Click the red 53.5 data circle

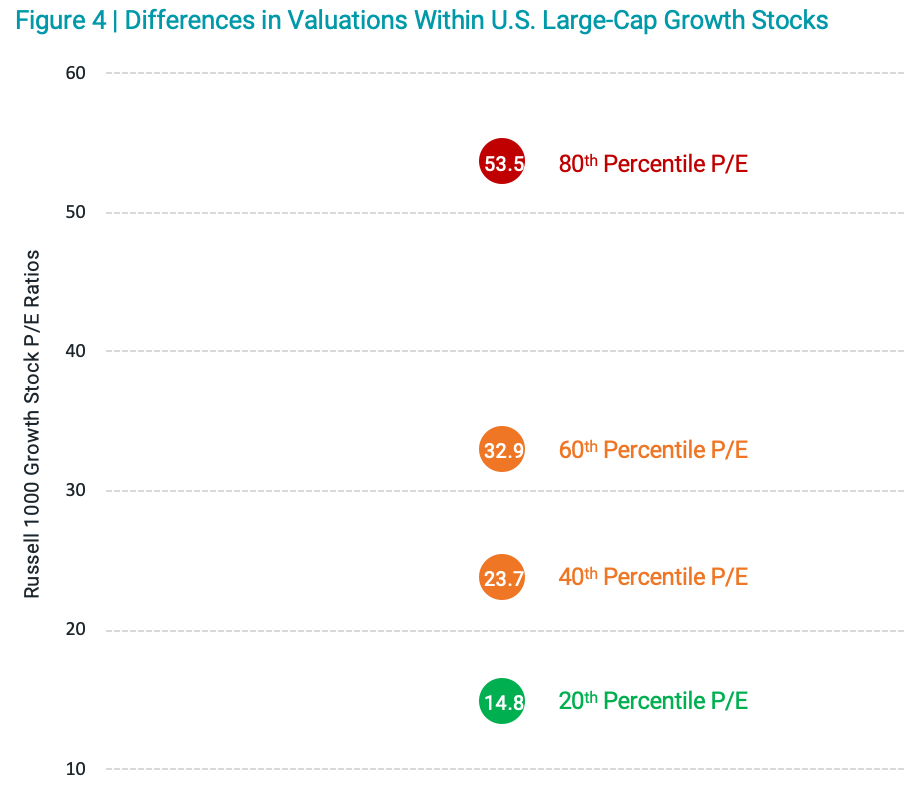(x=502, y=162)
